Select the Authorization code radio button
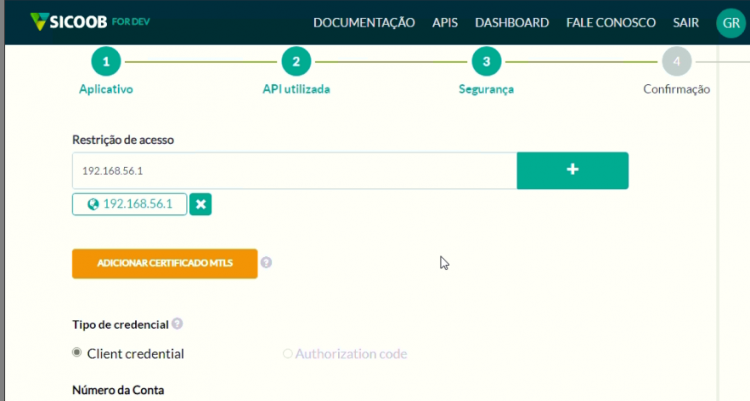Screen dimensions: 750x401 (287, 354)
